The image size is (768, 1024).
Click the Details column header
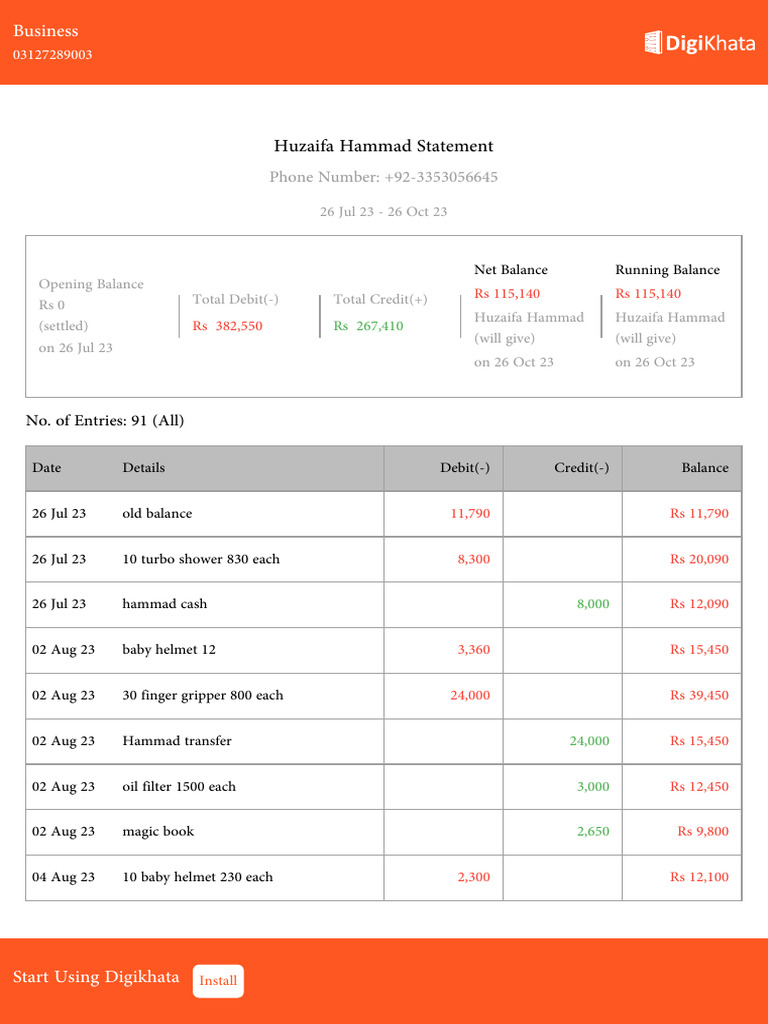144,468
